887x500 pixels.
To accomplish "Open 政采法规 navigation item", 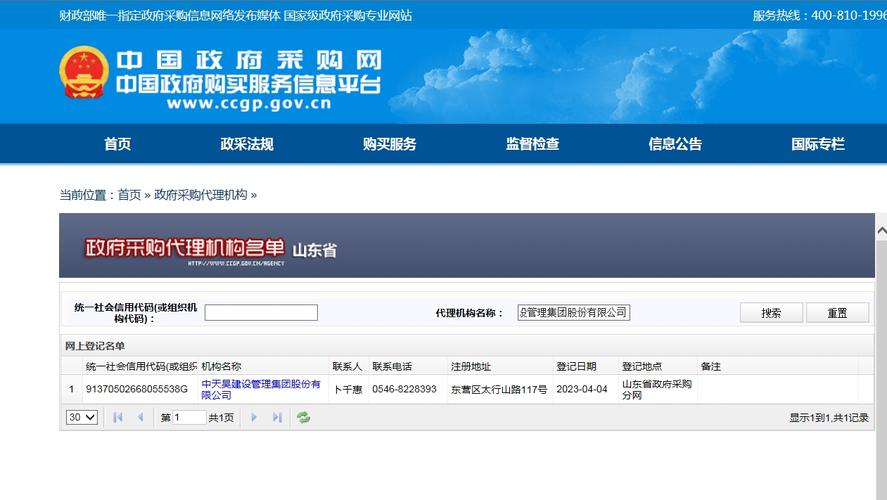I will click(247, 144).
